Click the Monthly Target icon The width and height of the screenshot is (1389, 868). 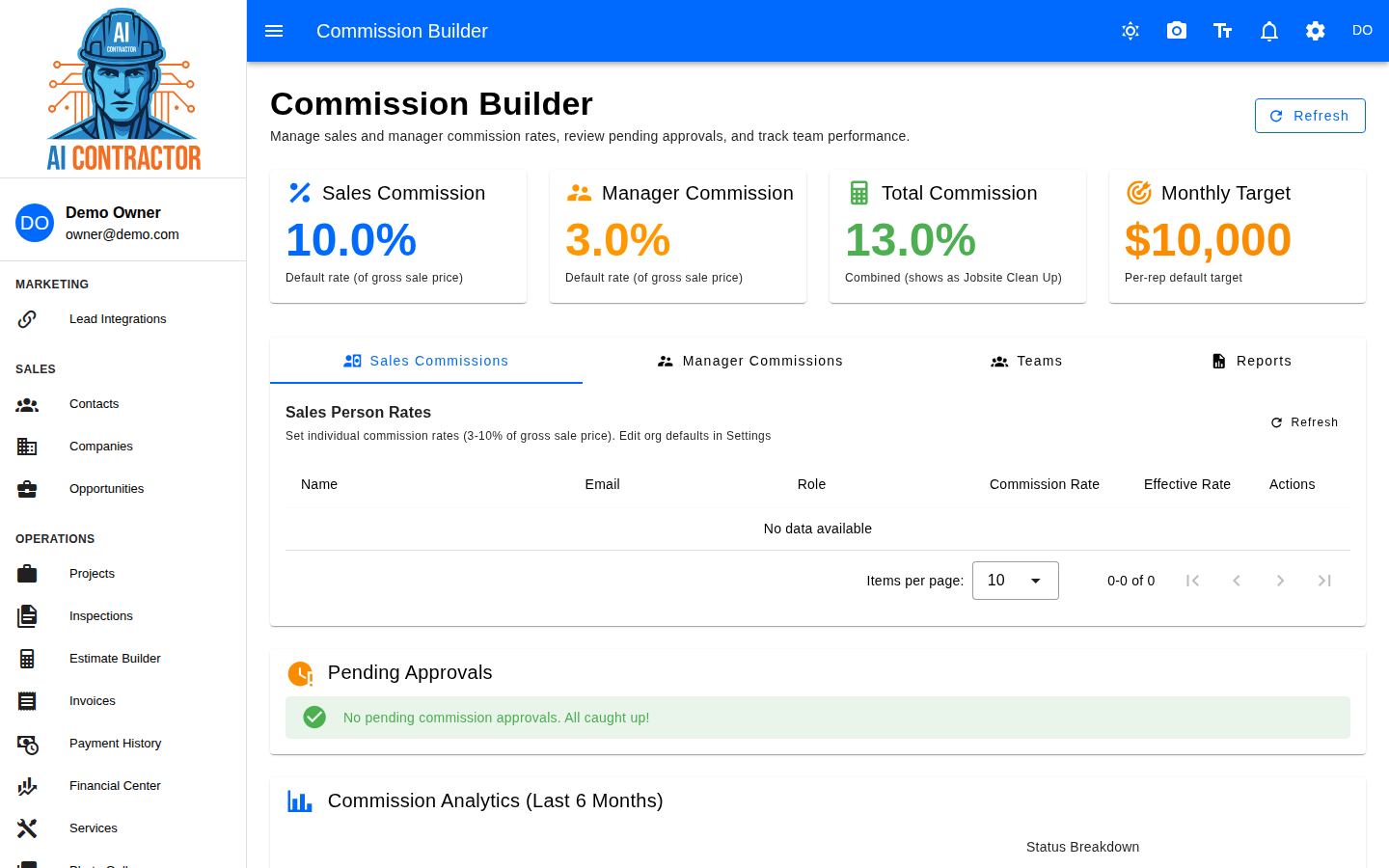point(1139,193)
